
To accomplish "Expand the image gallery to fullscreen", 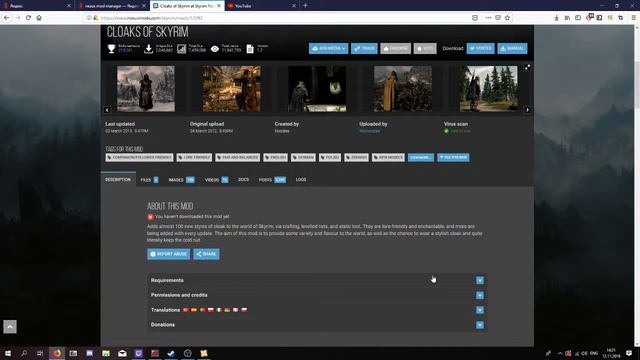I will click(x=527, y=67).
